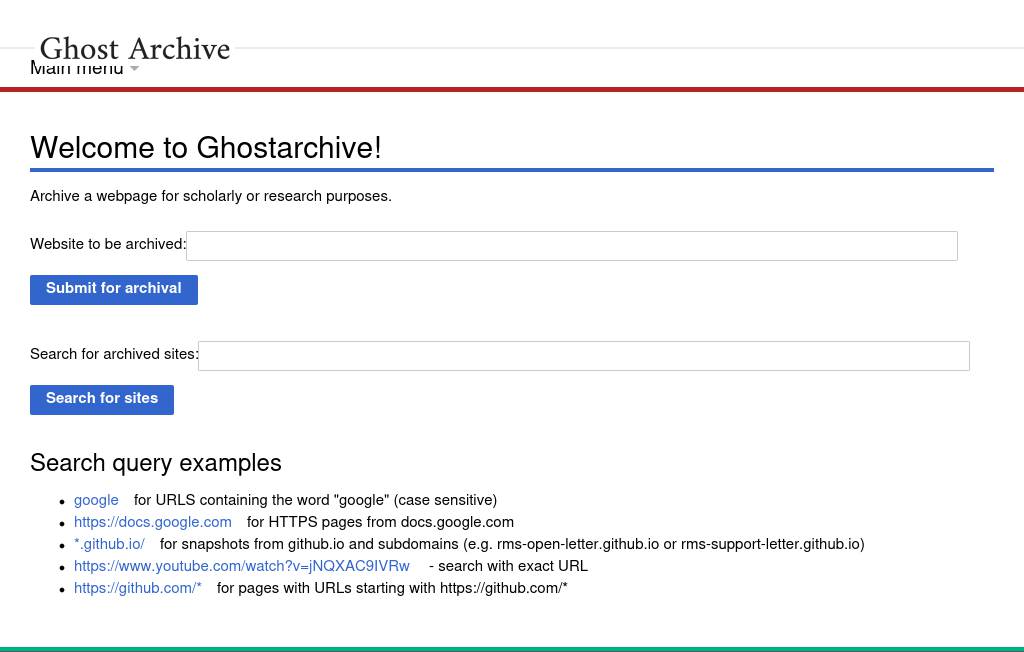
Task: Follow the https://github.com/* example link
Action: pos(138,589)
